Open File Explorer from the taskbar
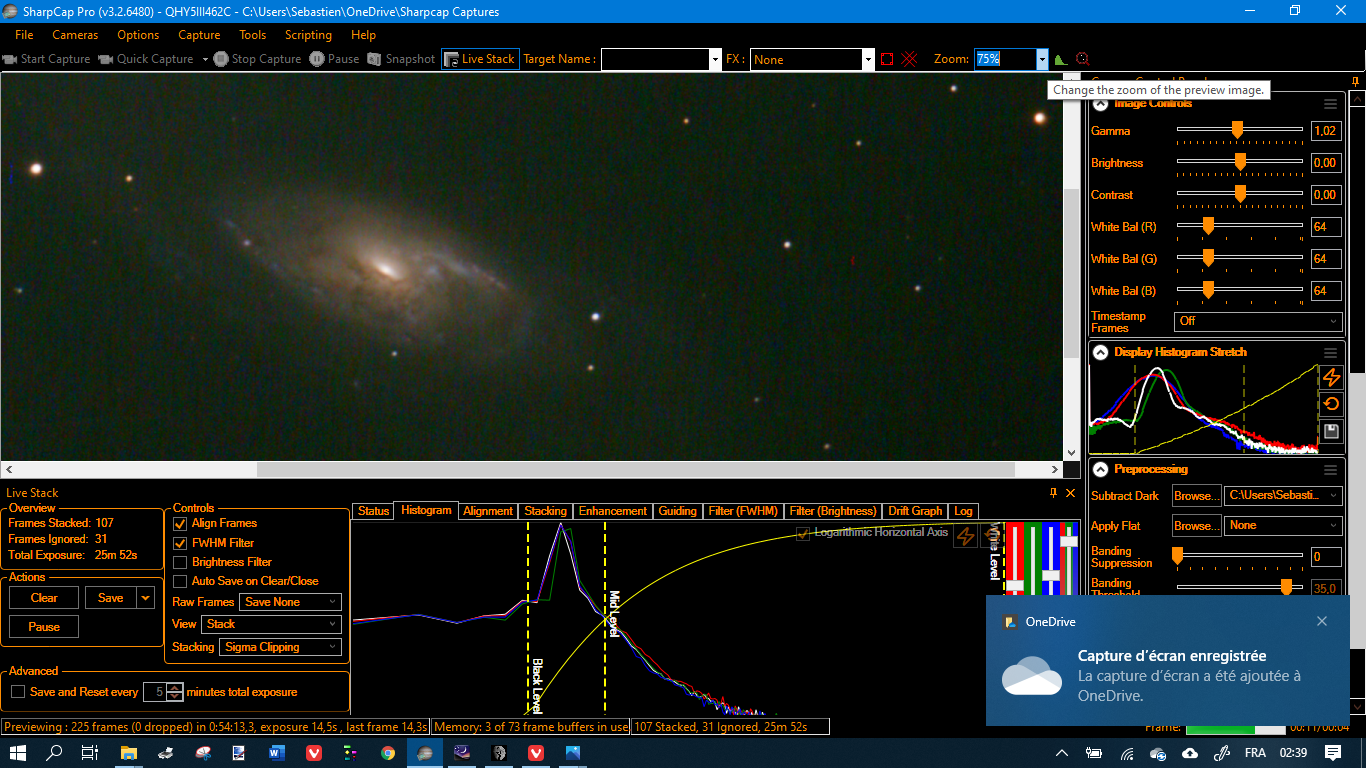 pyautogui.click(x=128, y=753)
